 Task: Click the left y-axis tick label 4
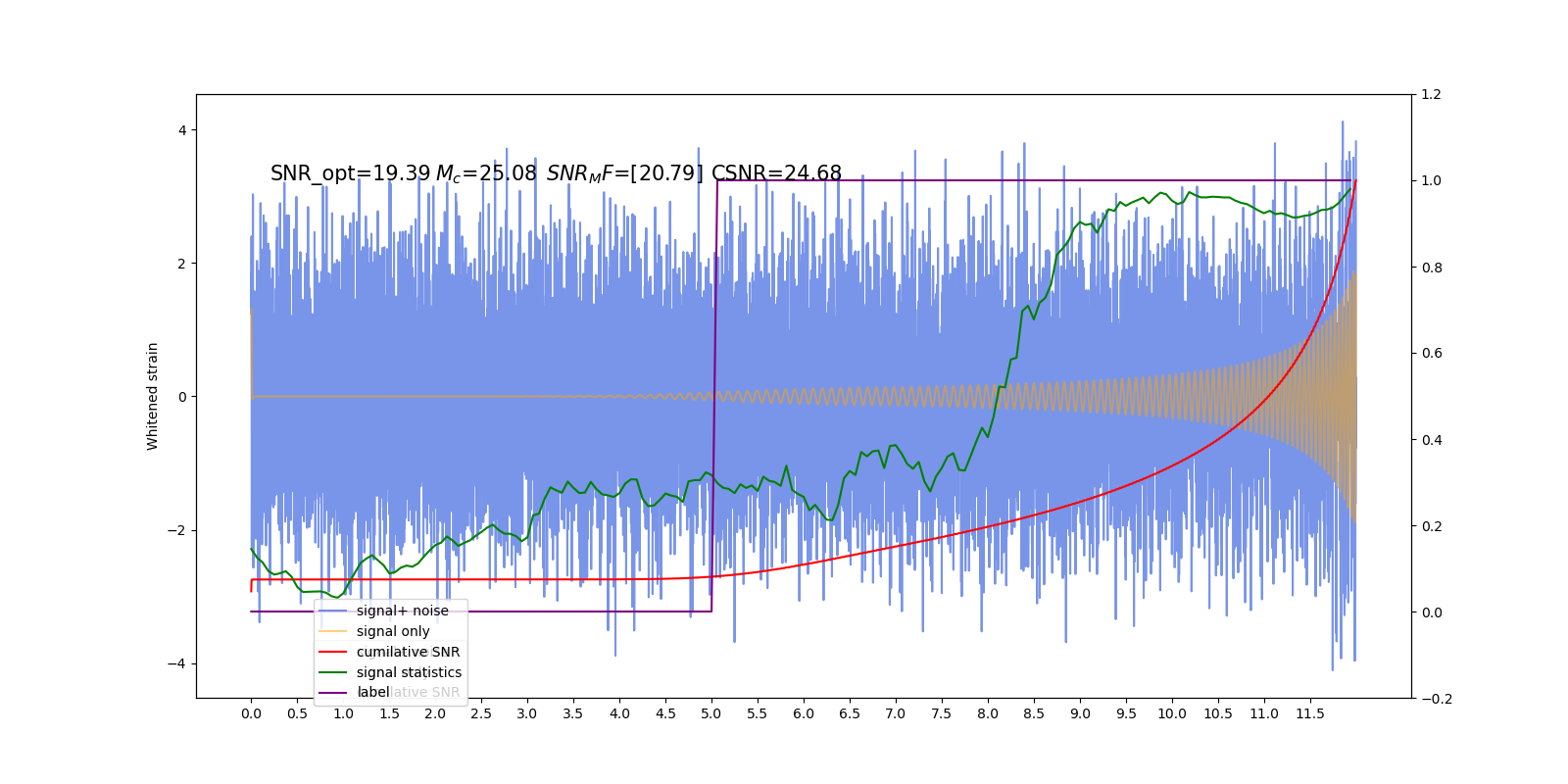[x=182, y=130]
